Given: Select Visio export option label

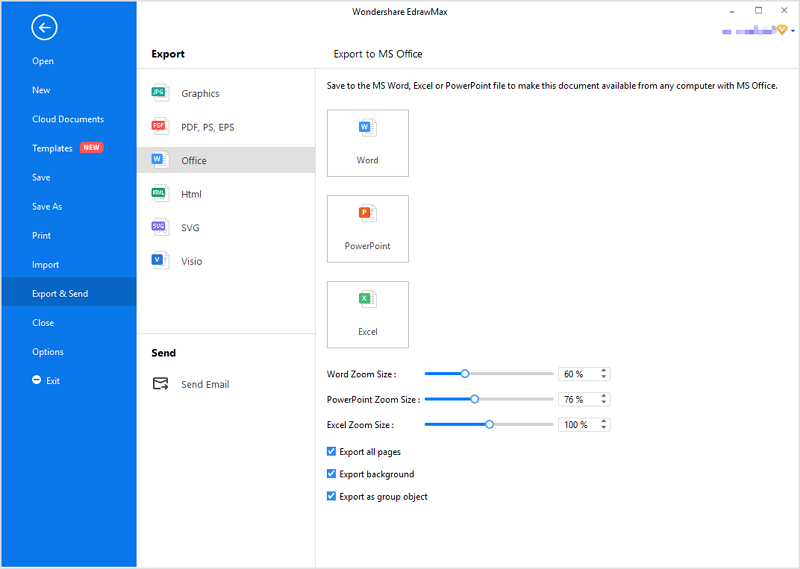Looking at the screenshot, I should tap(192, 261).
